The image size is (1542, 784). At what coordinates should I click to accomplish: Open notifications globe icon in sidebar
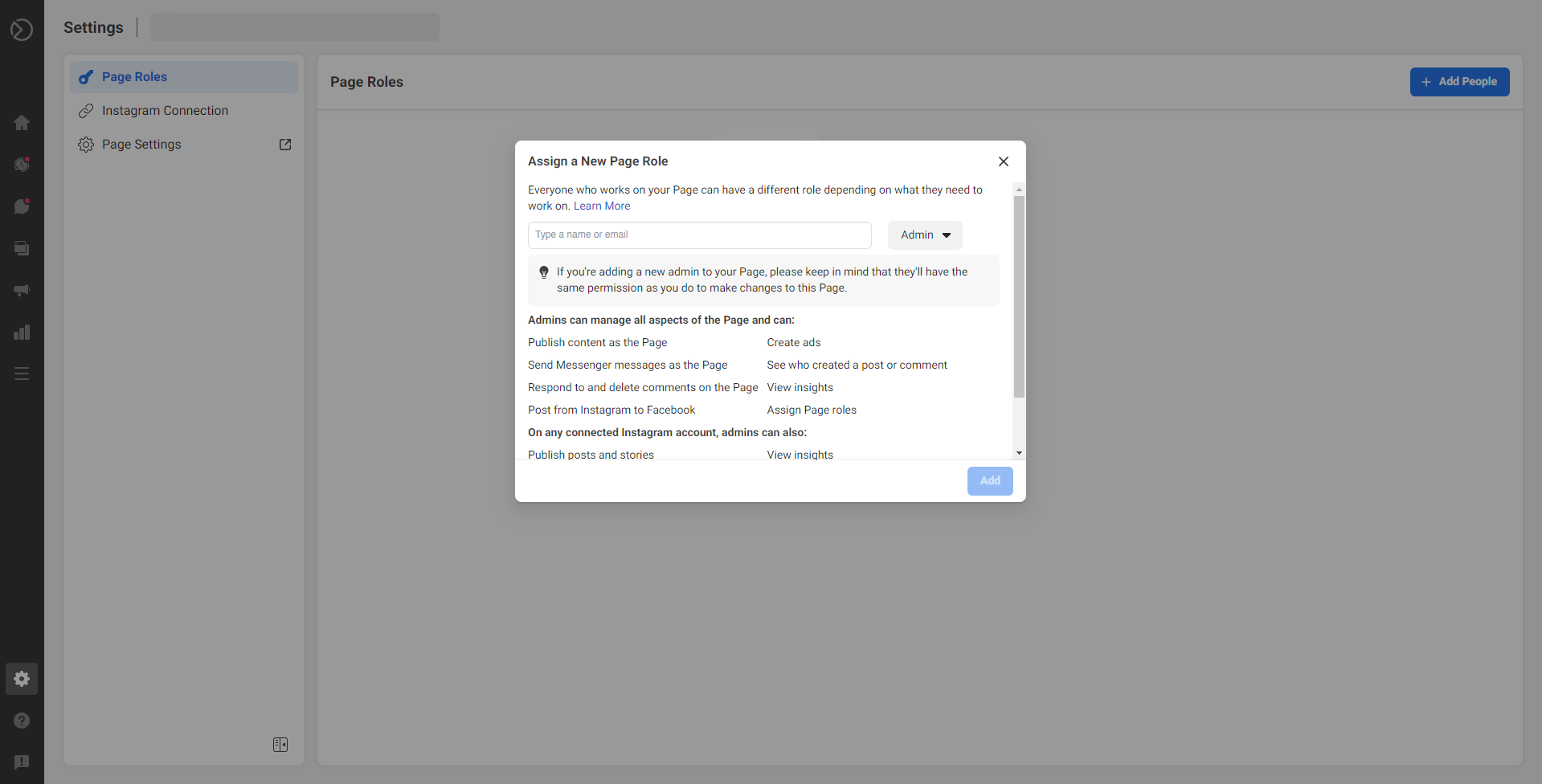point(22,165)
